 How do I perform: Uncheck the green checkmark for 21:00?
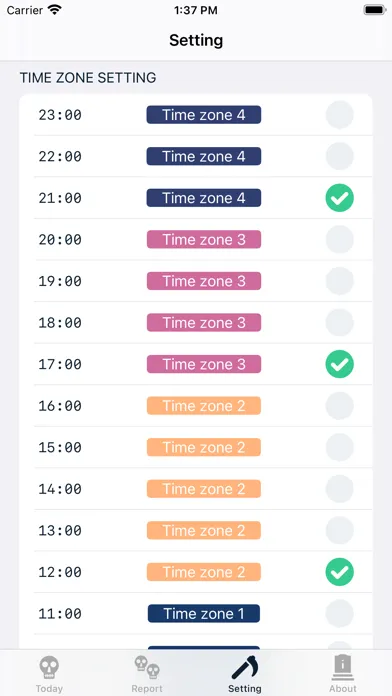pyautogui.click(x=340, y=198)
